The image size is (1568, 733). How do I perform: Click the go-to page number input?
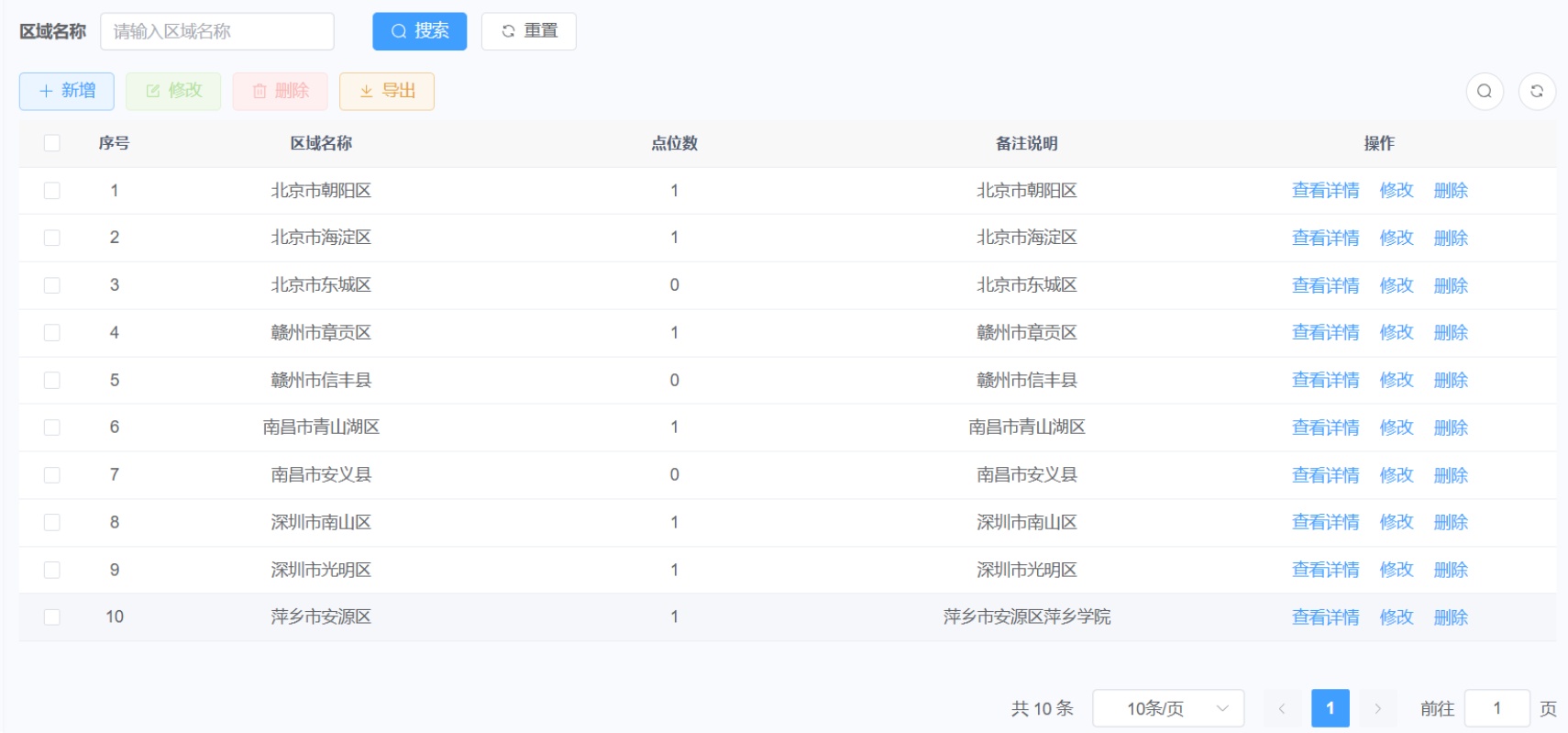1496,708
